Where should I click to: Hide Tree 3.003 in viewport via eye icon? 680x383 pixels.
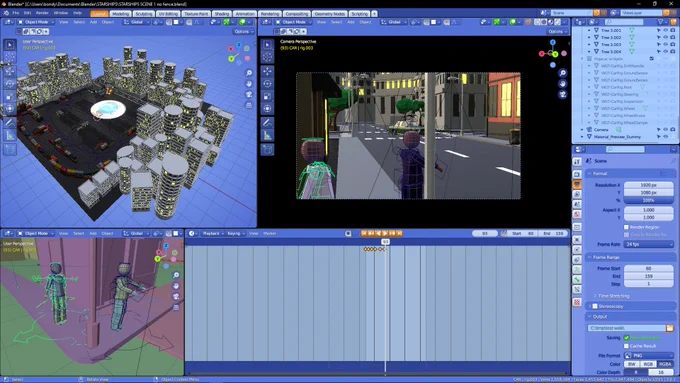[665, 44]
